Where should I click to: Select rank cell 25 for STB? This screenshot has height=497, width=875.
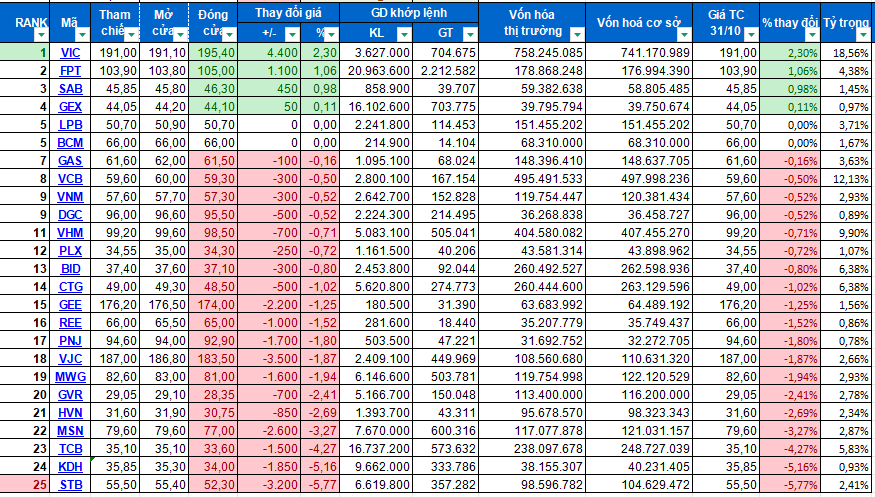point(25,485)
